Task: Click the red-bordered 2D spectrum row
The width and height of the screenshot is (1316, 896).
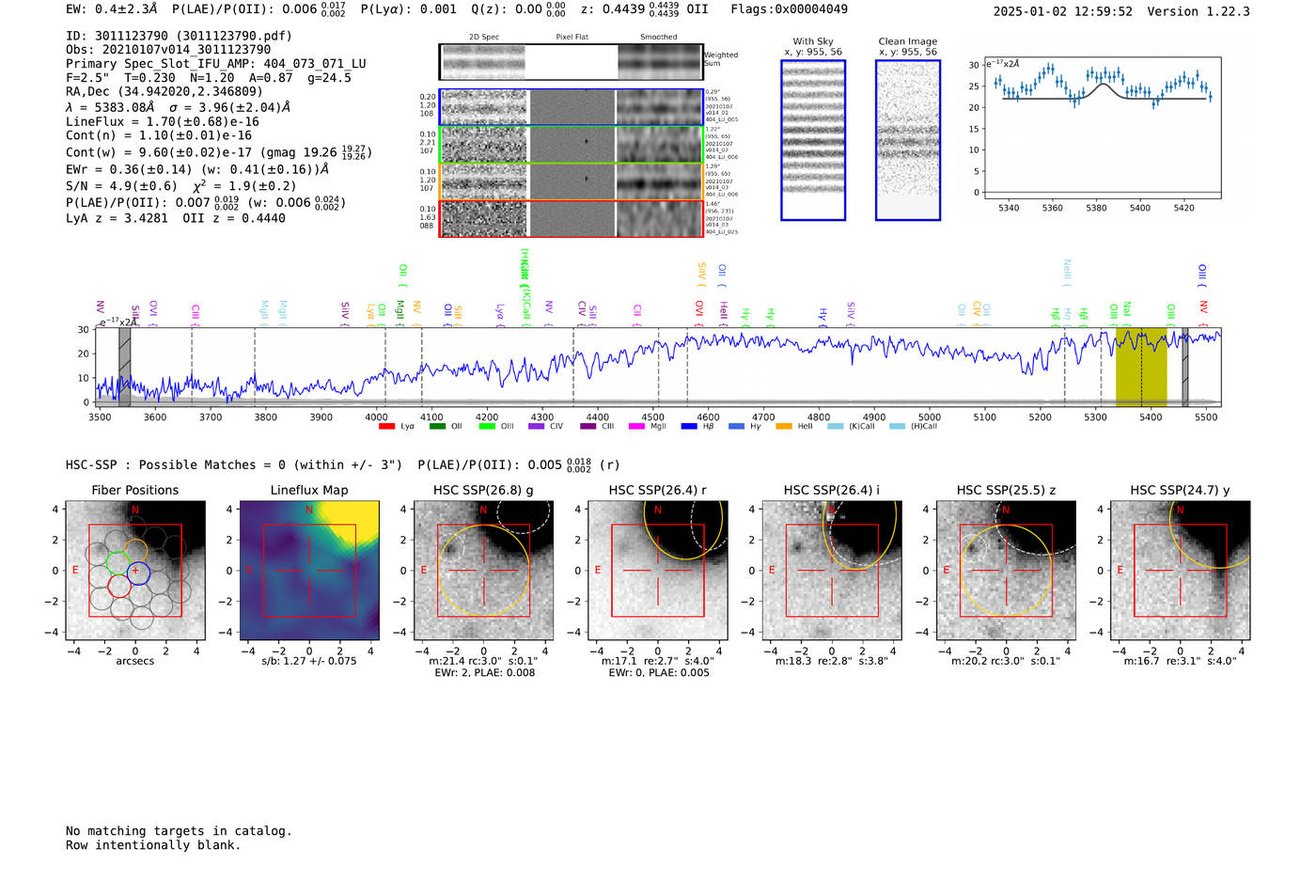Action: 571,218
